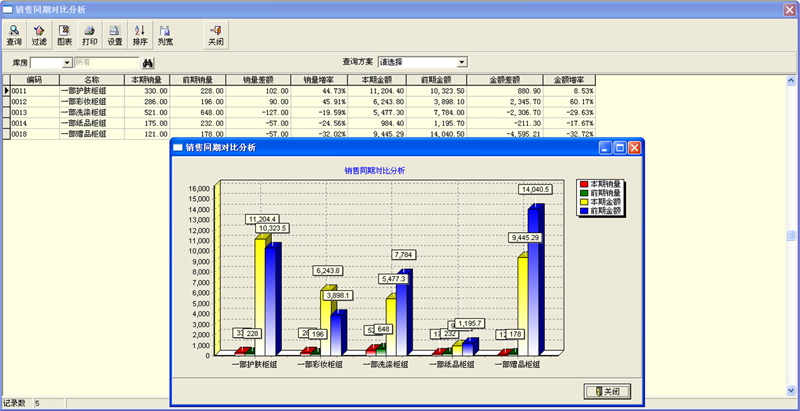
Task: Click the binoculars search icon beside 库房
Action: point(148,63)
